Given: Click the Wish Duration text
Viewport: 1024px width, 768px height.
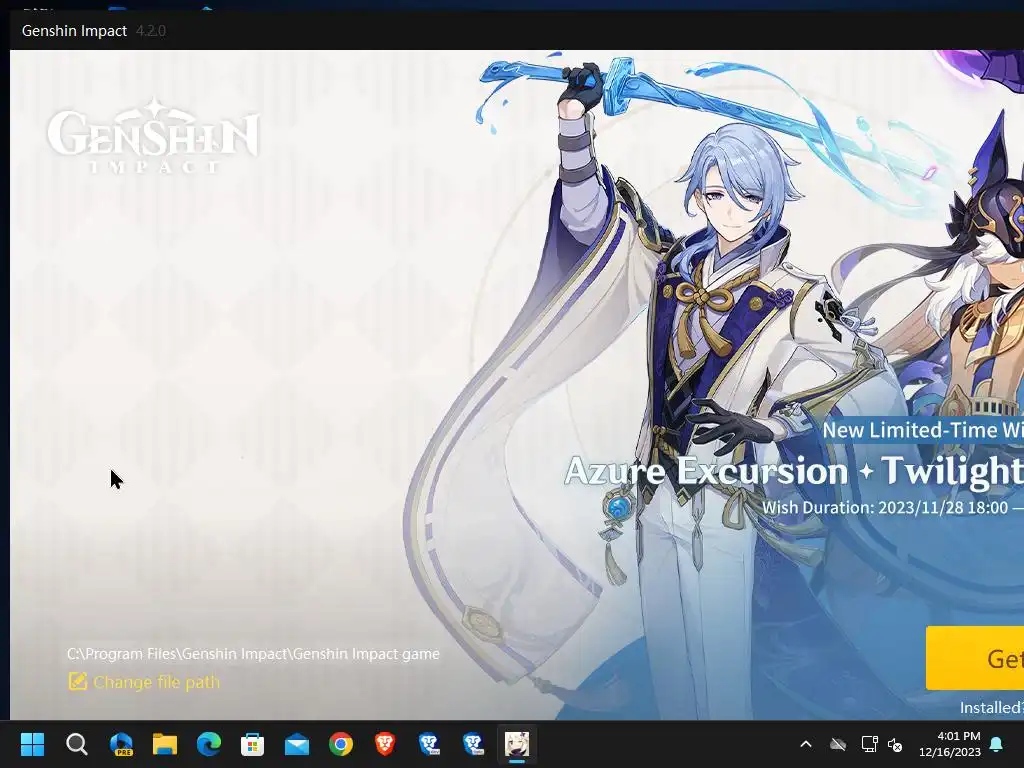Looking at the screenshot, I should click(893, 507).
